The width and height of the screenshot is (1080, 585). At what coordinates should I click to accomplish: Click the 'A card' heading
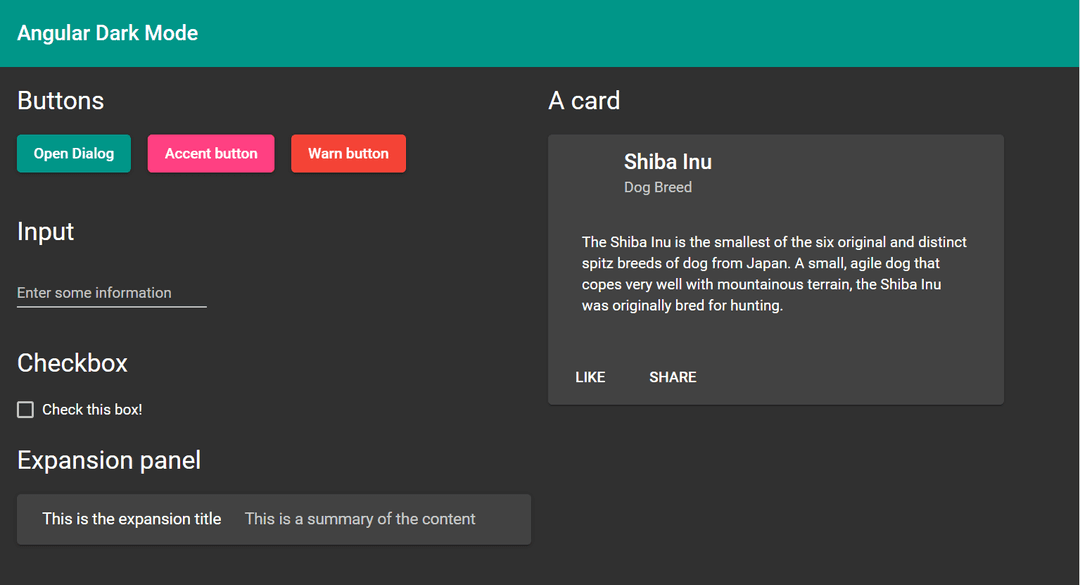583,100
